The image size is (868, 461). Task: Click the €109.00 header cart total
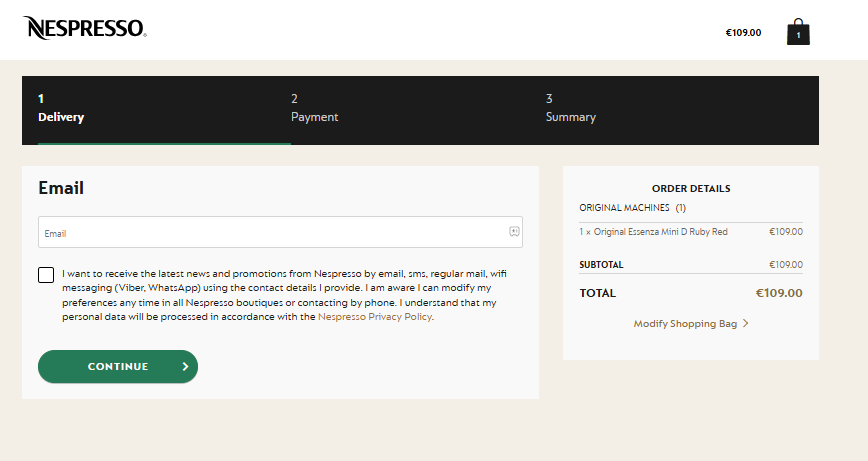743,33
